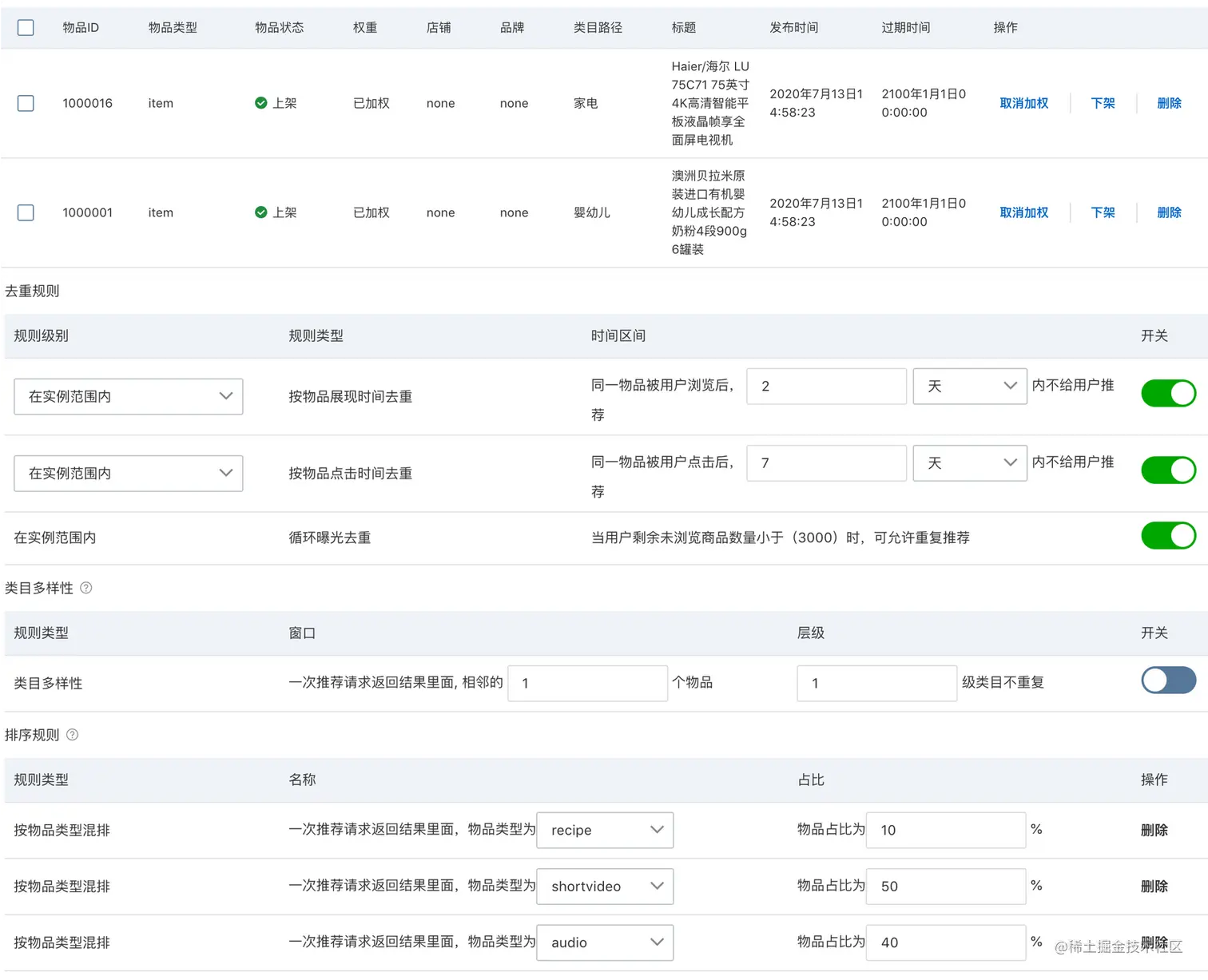
Task: Delete the shortvideo sorting rule
Action: pos(1154,886)
